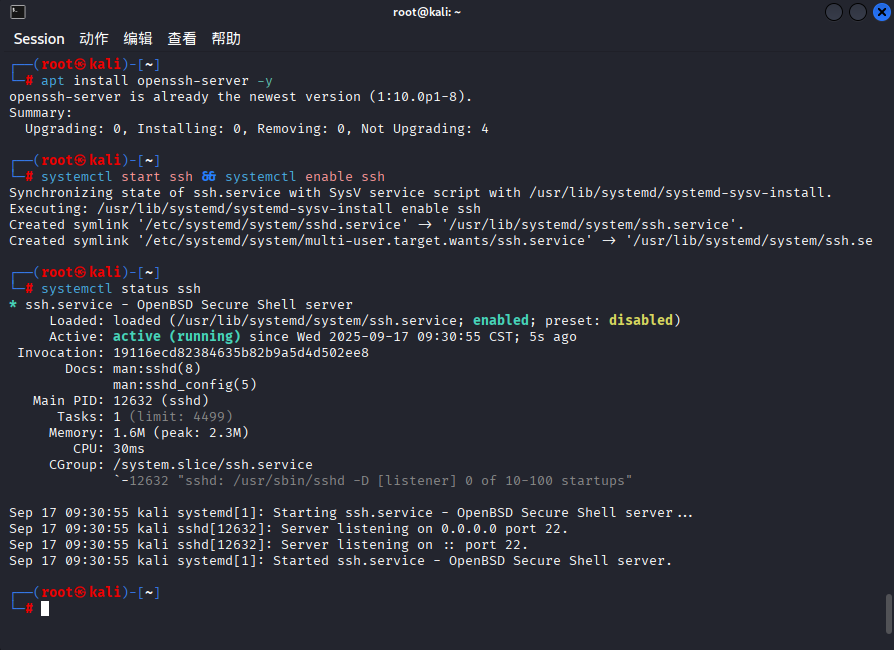Click the yellow 'disabled' preset word
894x650 pixels.
[x=641, y=320]
